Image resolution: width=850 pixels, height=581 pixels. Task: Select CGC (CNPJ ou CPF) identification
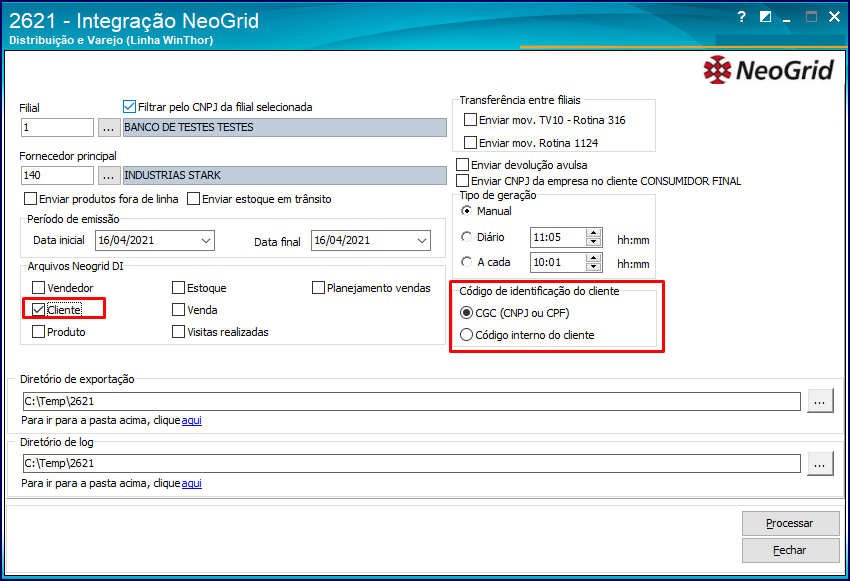coord(466,313)
